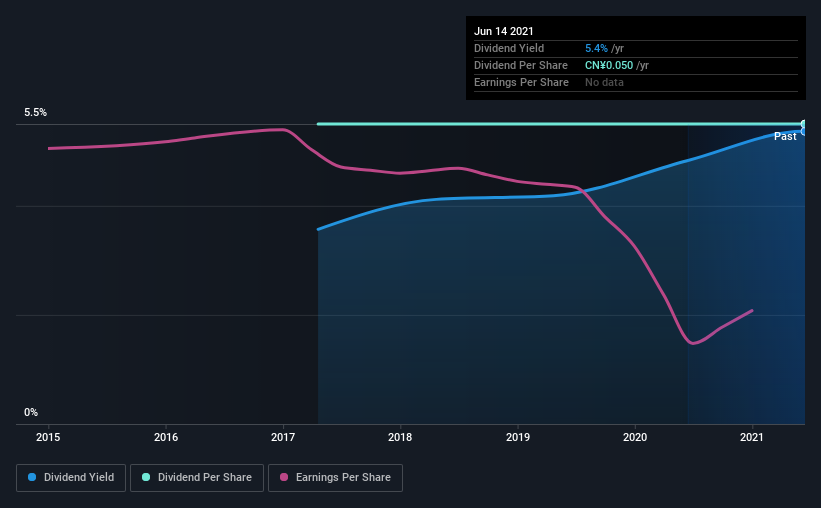Viewport: 821px width, 508px height.
Task: Click the CN¥0.050 dividend per share value
Action: click(x=609, y=65)
